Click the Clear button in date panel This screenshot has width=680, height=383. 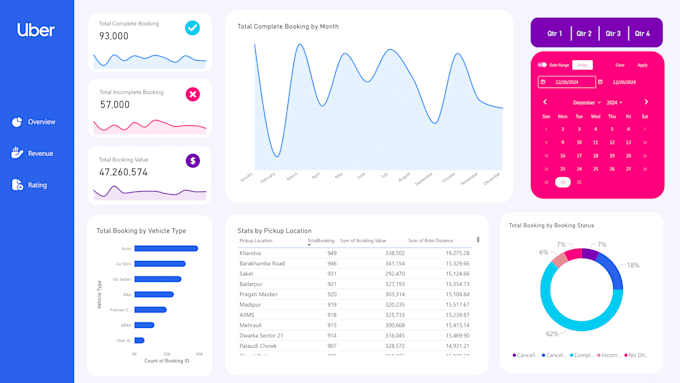[x=620, y=65]
